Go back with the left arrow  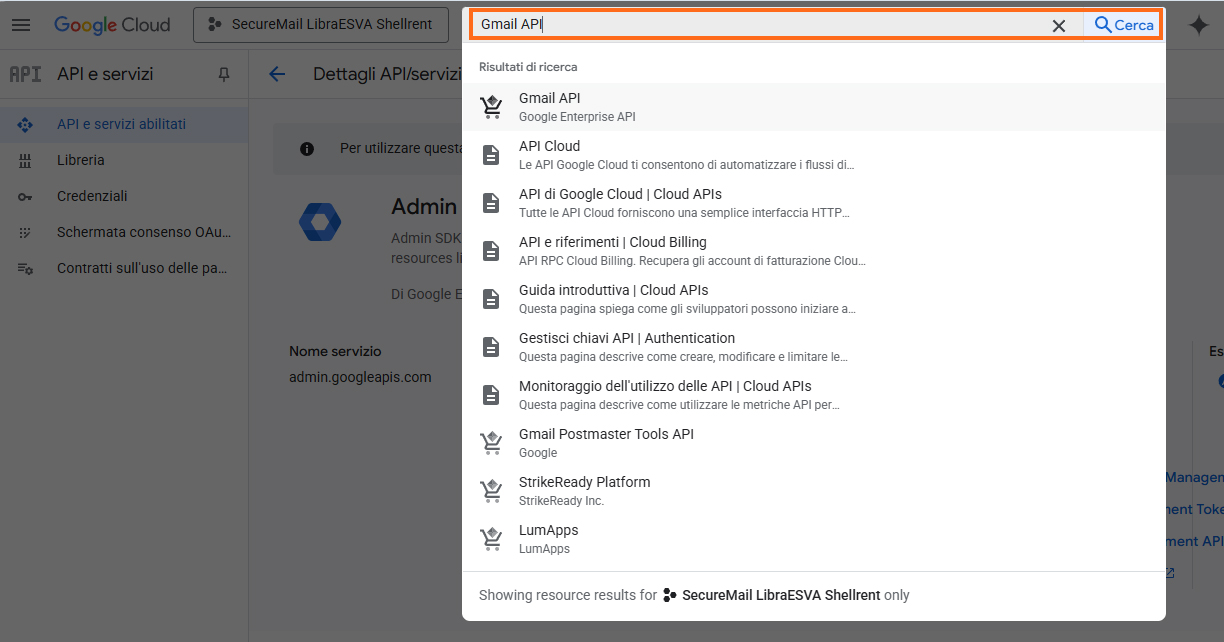pyautogui.click(x=277, y=74)
